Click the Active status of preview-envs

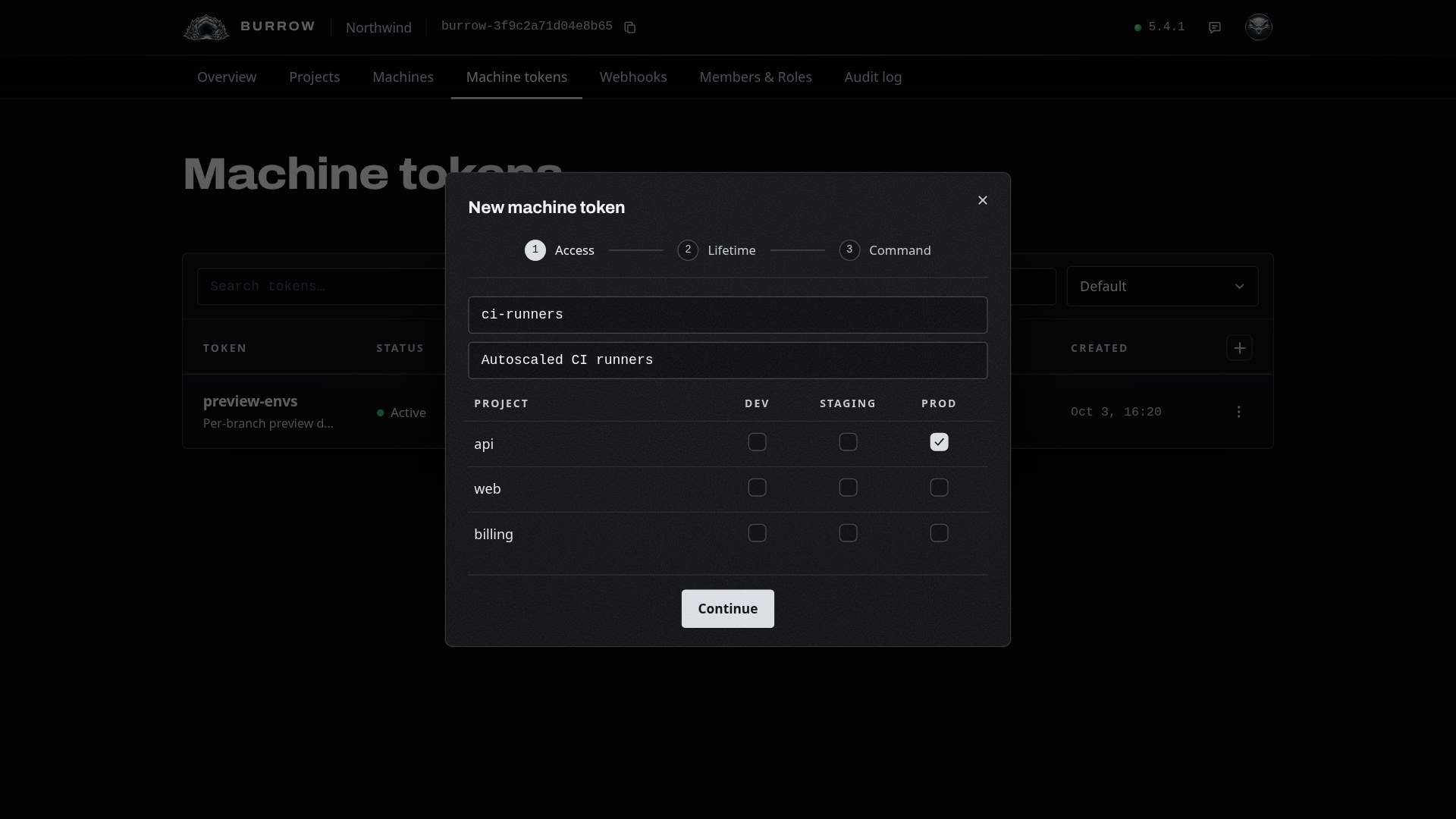click(401, 413)
